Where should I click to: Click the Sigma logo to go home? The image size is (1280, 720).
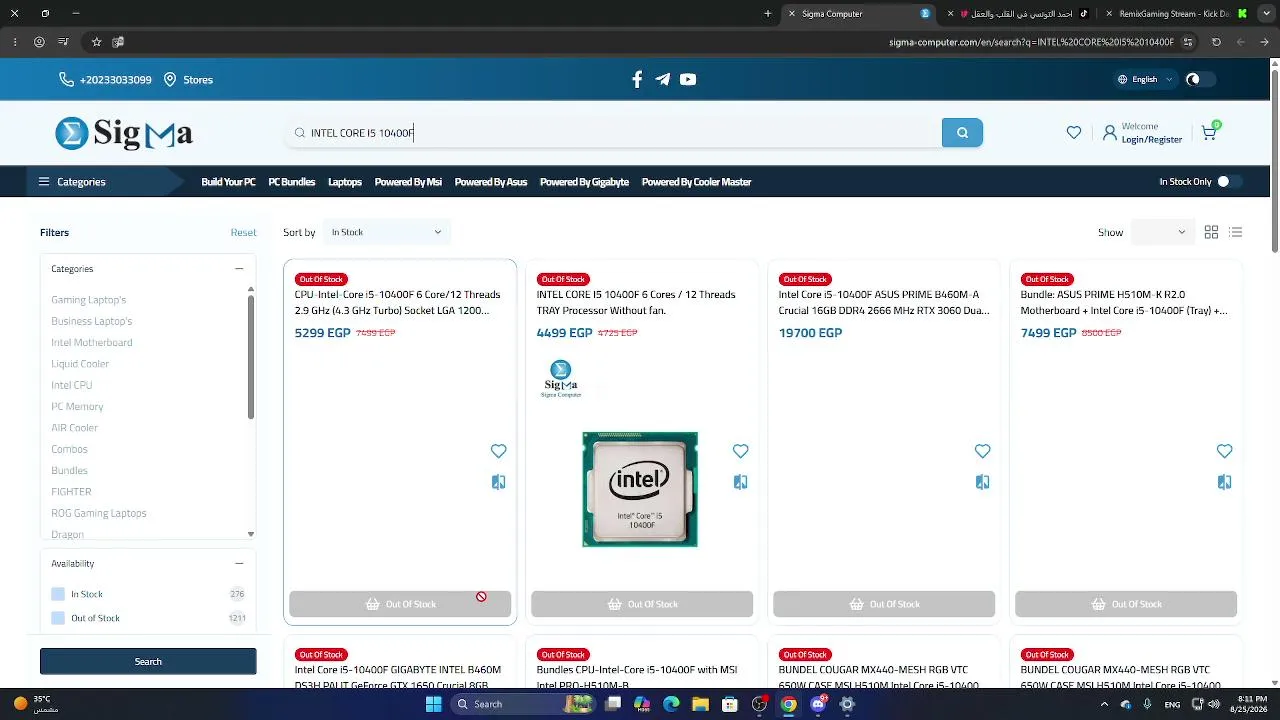124,133
